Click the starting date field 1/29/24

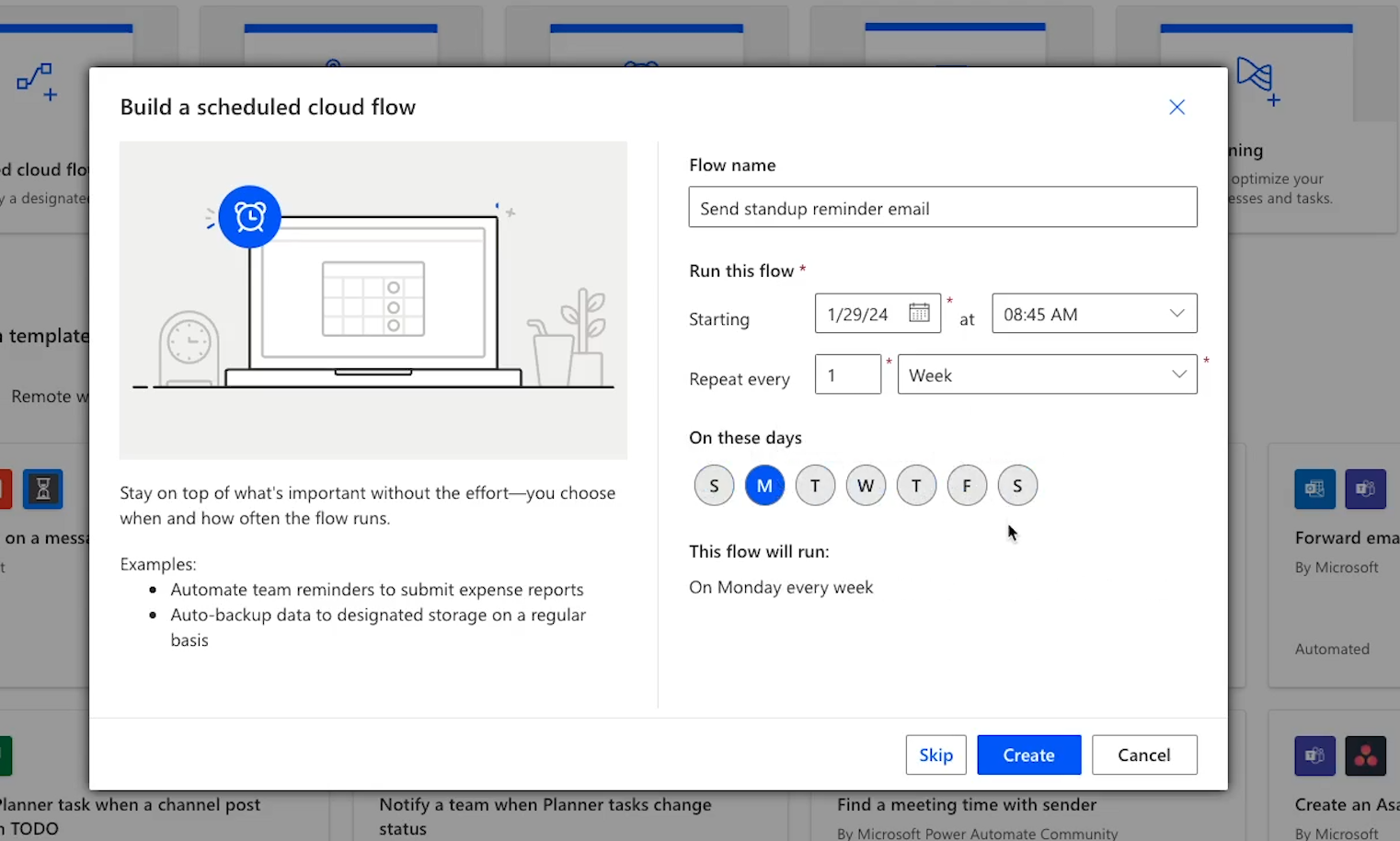coord(878,313)
